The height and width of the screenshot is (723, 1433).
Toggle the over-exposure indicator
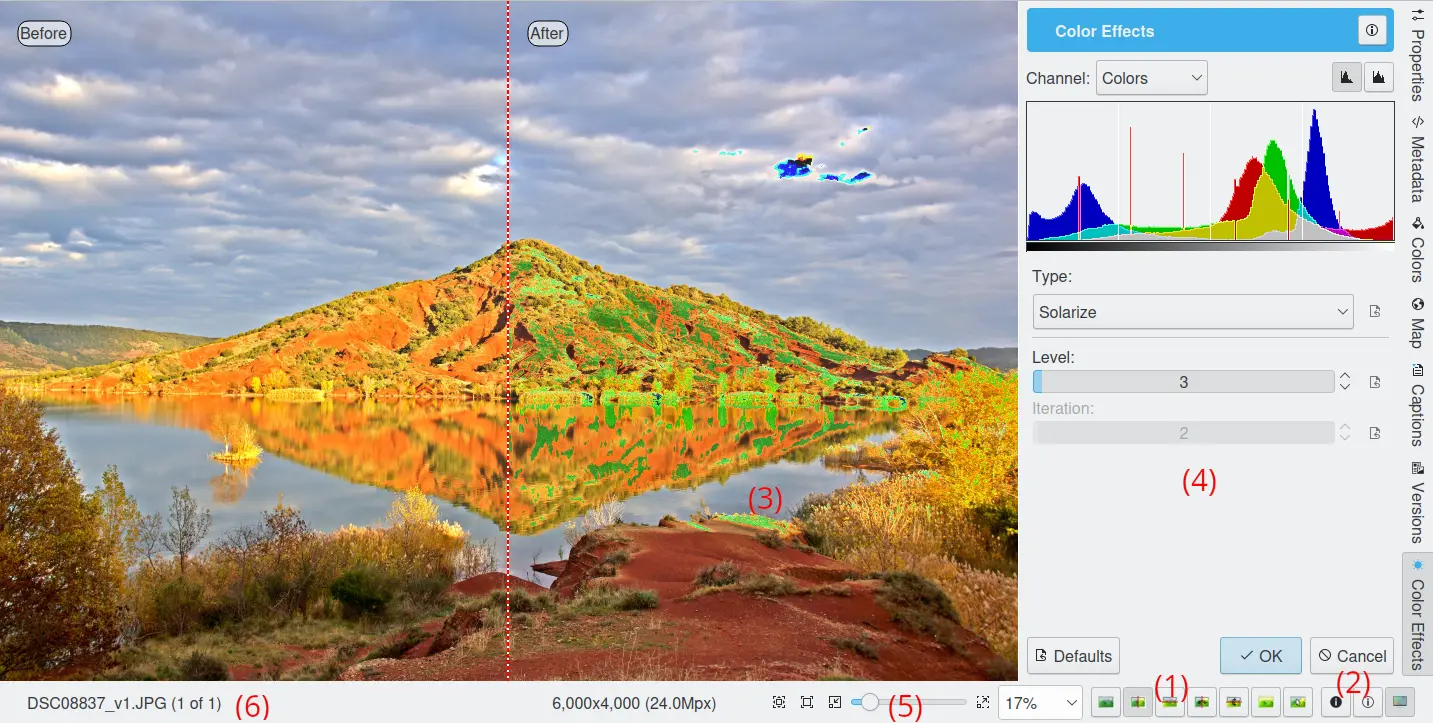1367,703
